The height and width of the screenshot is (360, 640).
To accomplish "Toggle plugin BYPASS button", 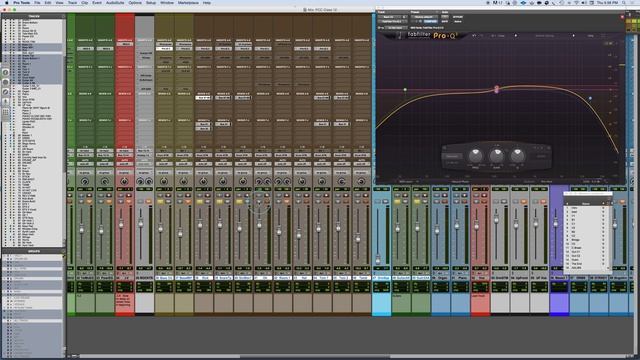I will (458, 17).
